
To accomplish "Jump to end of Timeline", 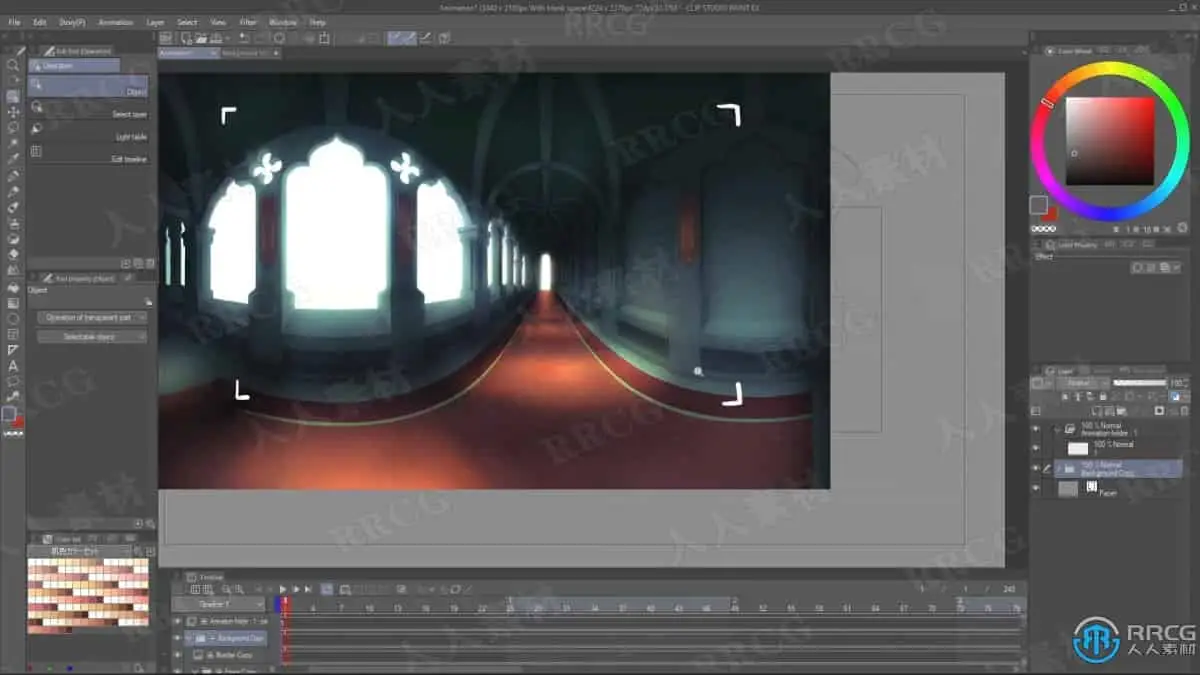I will pyautogui.click(x=309, y=589).
